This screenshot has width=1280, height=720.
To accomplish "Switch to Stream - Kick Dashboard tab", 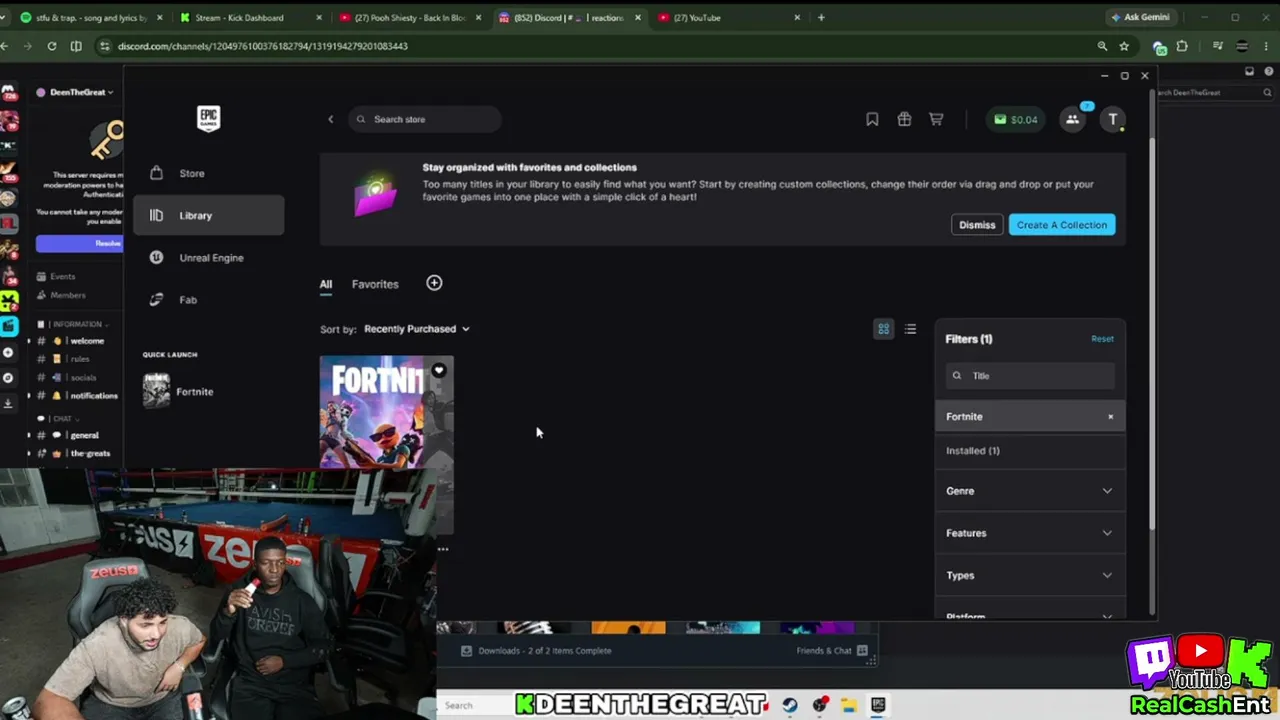I will point(250,17).
